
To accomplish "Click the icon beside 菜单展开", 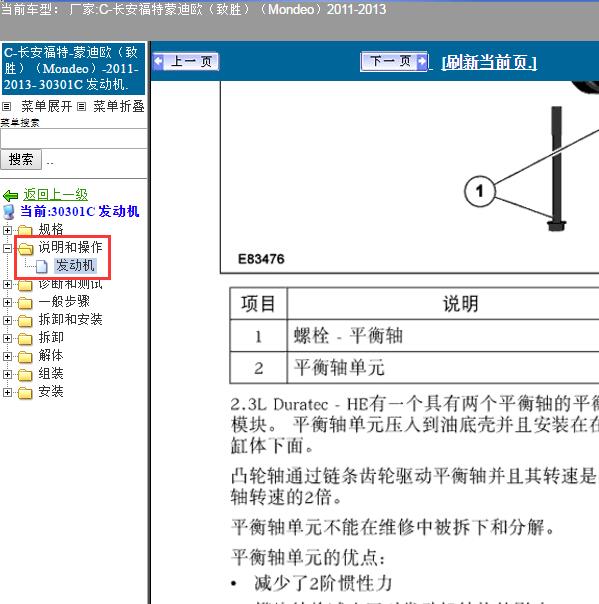I will [7, 106].
